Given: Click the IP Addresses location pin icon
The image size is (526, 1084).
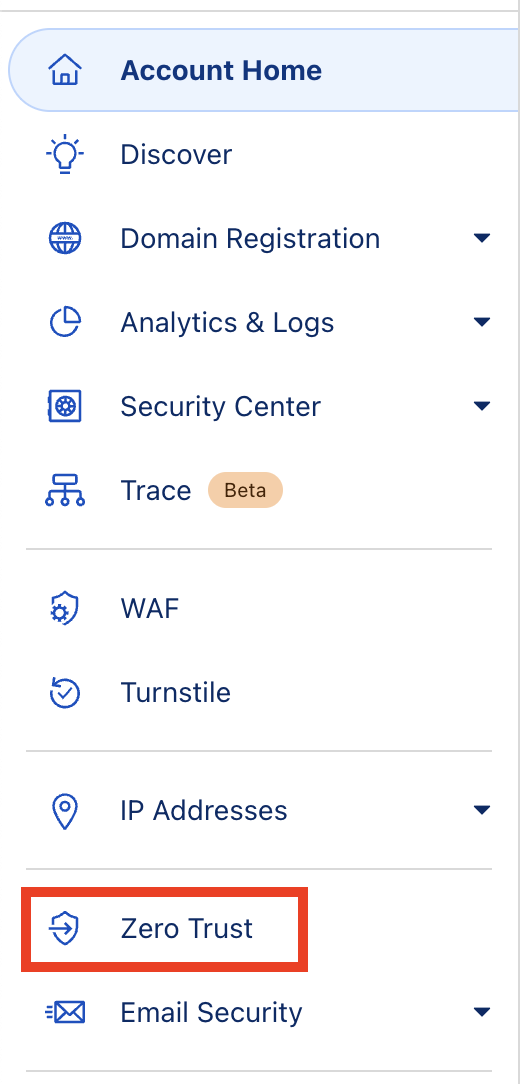Looking at the screenshot, I should [x=65, y=811].
